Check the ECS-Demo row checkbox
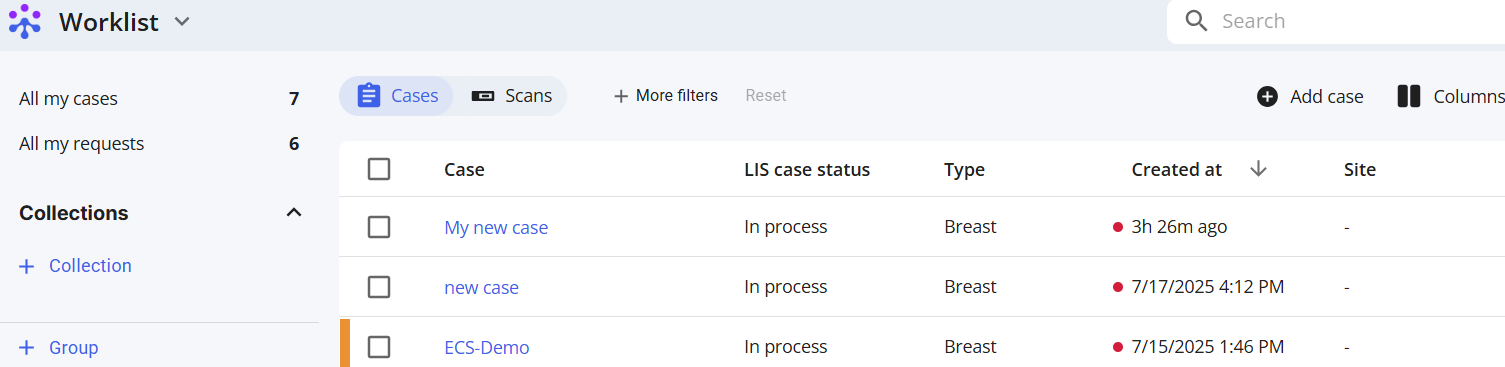 pos(379,347)
